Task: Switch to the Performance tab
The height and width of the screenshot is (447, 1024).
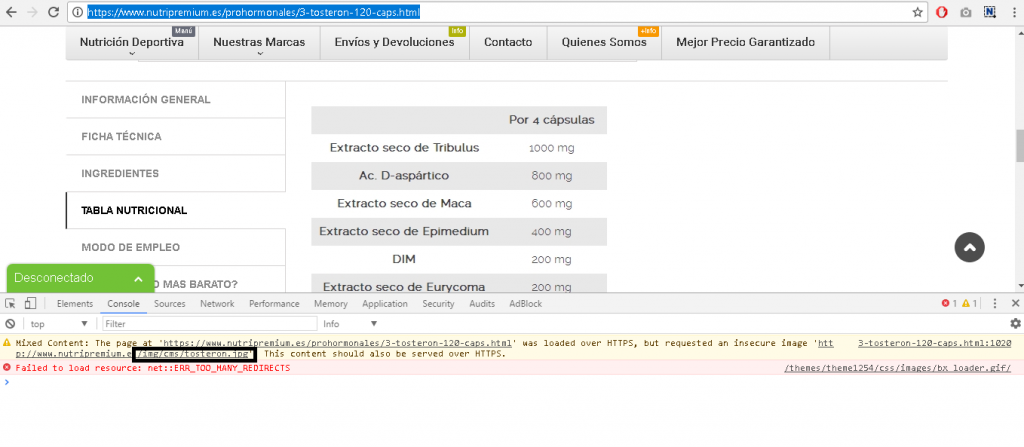Action: pos(274,303)
